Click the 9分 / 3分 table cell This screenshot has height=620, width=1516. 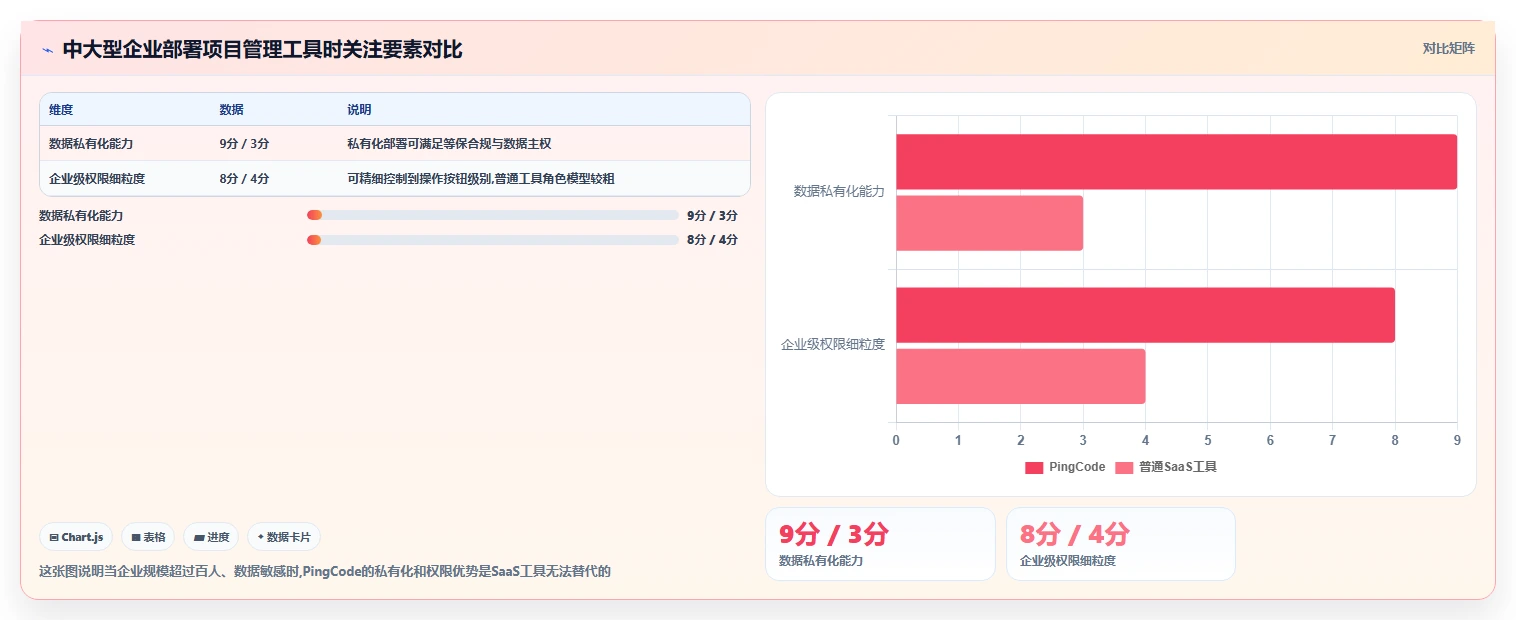[x=244, y=144]
